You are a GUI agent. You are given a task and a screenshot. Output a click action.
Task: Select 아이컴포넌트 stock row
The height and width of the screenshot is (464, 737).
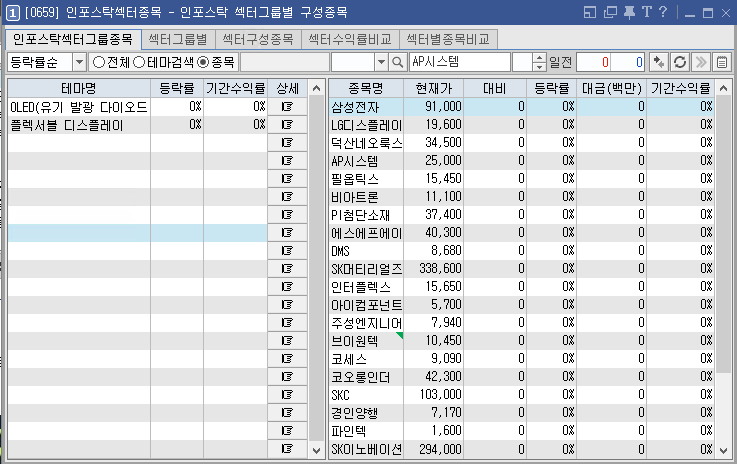522,305
